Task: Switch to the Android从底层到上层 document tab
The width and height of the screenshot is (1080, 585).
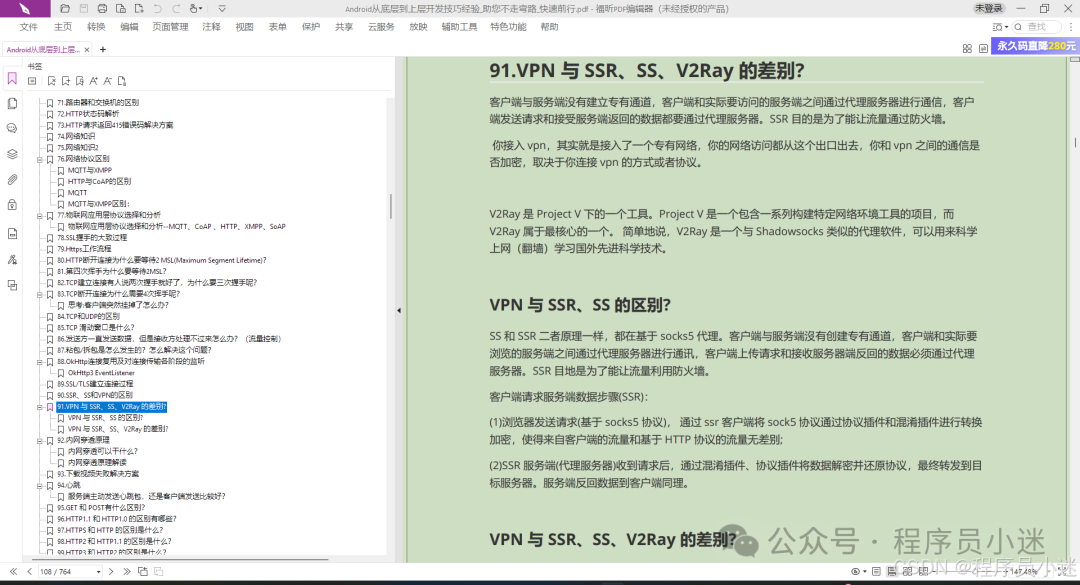Action: [x=43, y=50]
